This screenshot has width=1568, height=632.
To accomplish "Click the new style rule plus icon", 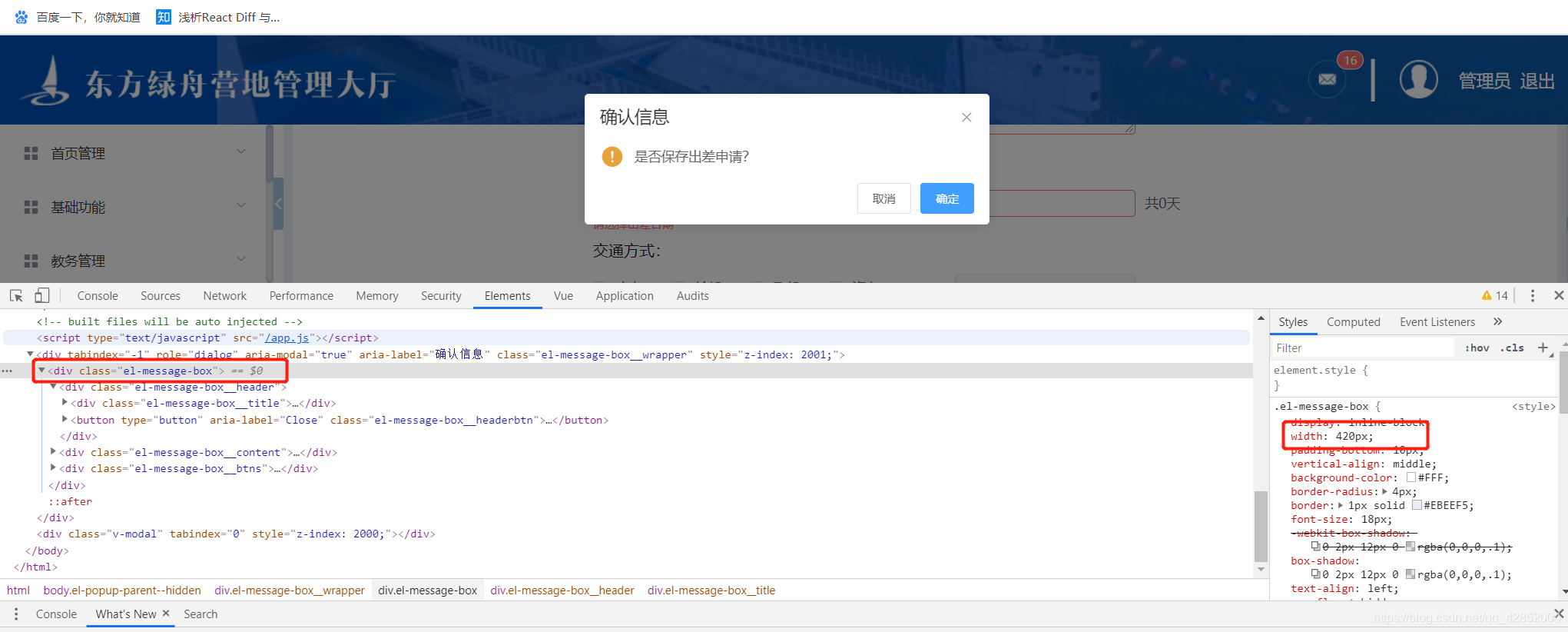I will click(1543, 348).
